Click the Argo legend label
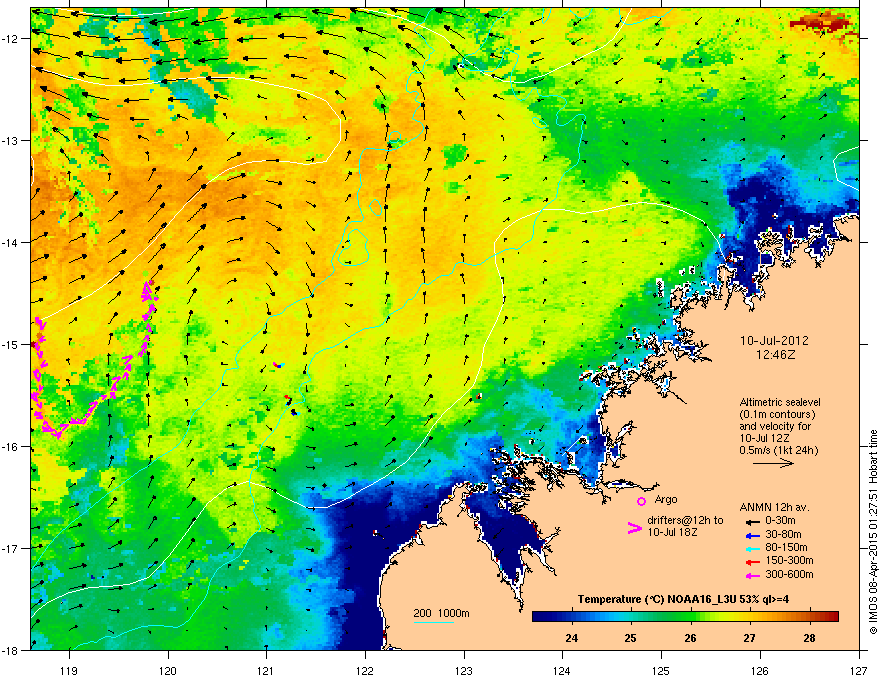The image size is (880, 680). click(x=666, y=499)
